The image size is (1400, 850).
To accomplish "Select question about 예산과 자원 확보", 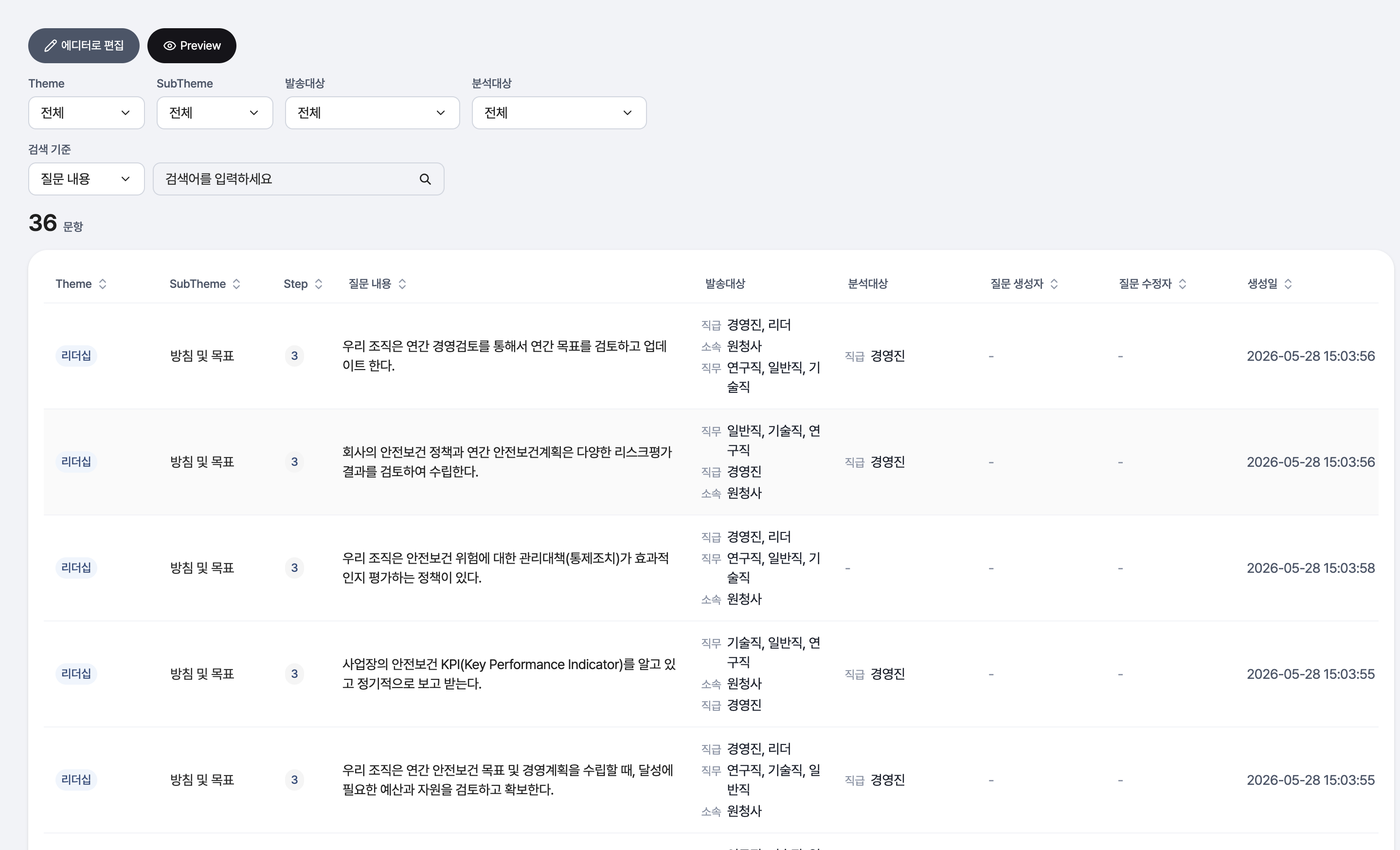I will click(x=507, y=780).
